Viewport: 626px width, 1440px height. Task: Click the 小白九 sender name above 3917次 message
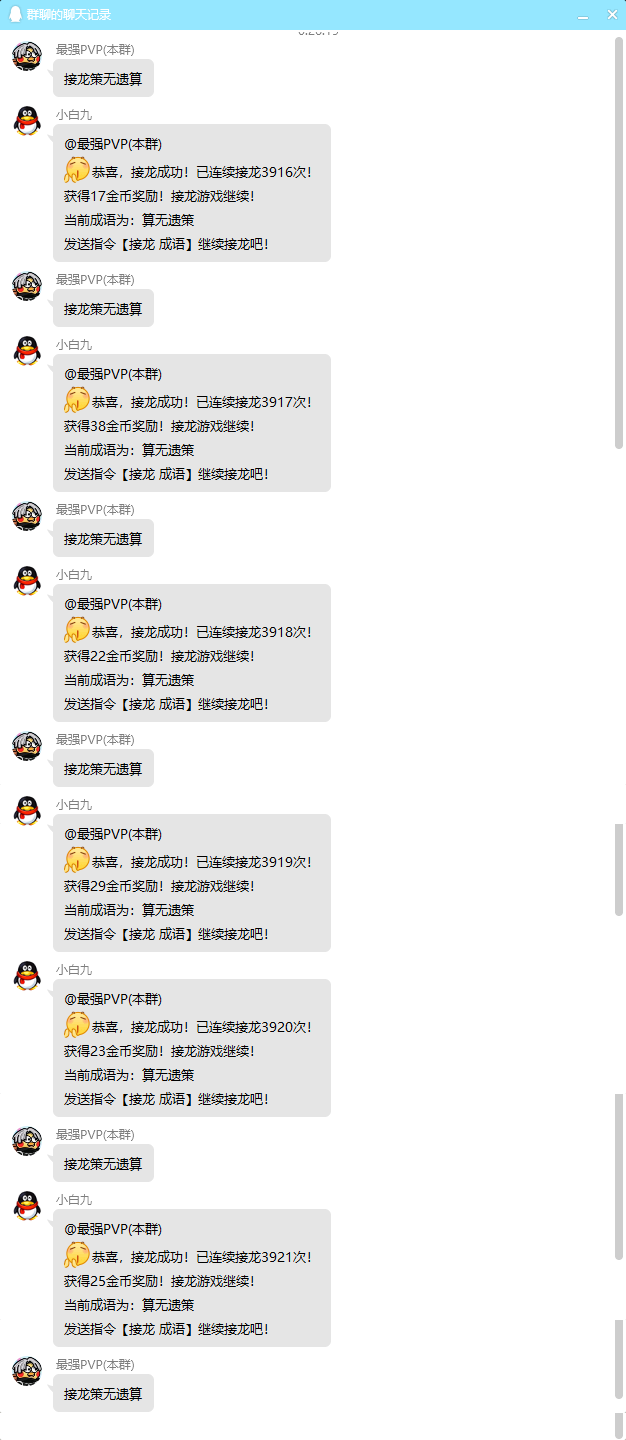click(74, 344)
